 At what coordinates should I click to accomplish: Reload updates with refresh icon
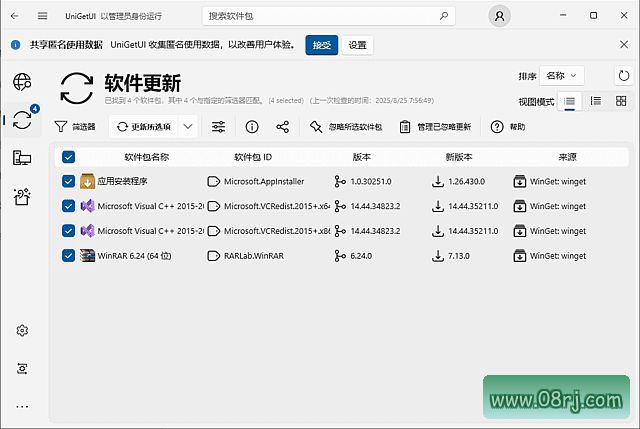pos(624,76)
